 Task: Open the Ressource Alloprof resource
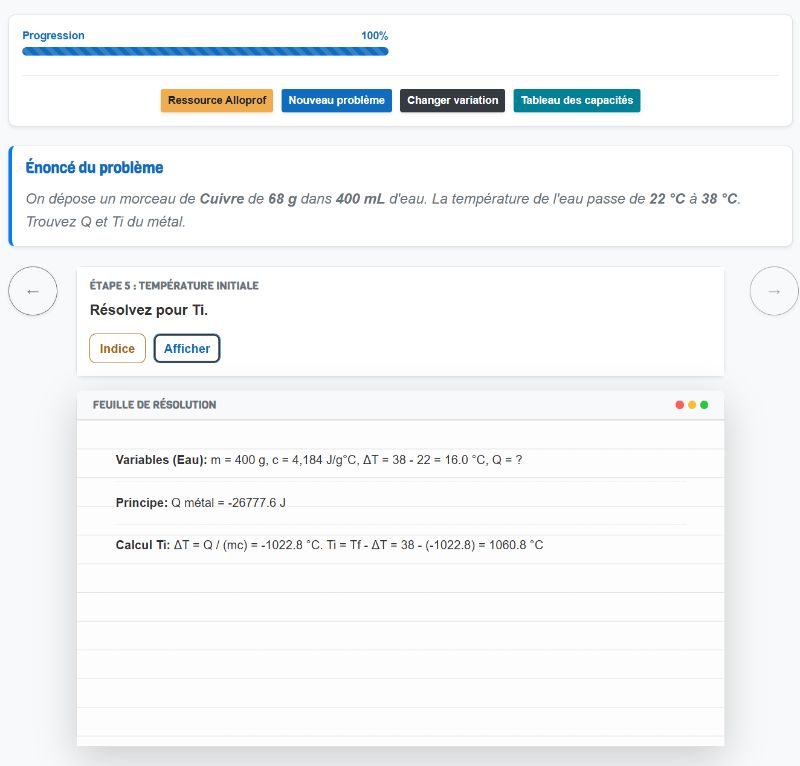(217, 100)
